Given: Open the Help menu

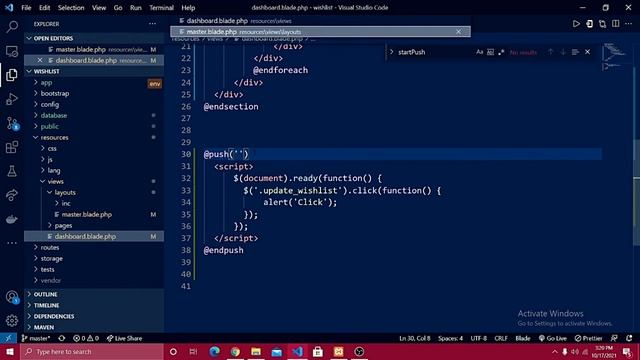Looking at the screenshot, I should click(188, 8).
